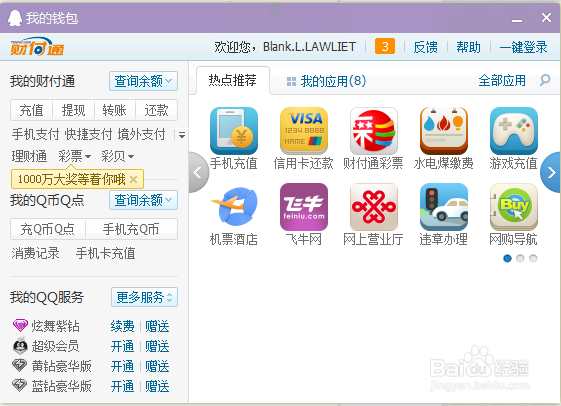Click 赠送 for 蓝钻豪华版
This screenshot has width=561, height=406.
click(x=157, y=386)
